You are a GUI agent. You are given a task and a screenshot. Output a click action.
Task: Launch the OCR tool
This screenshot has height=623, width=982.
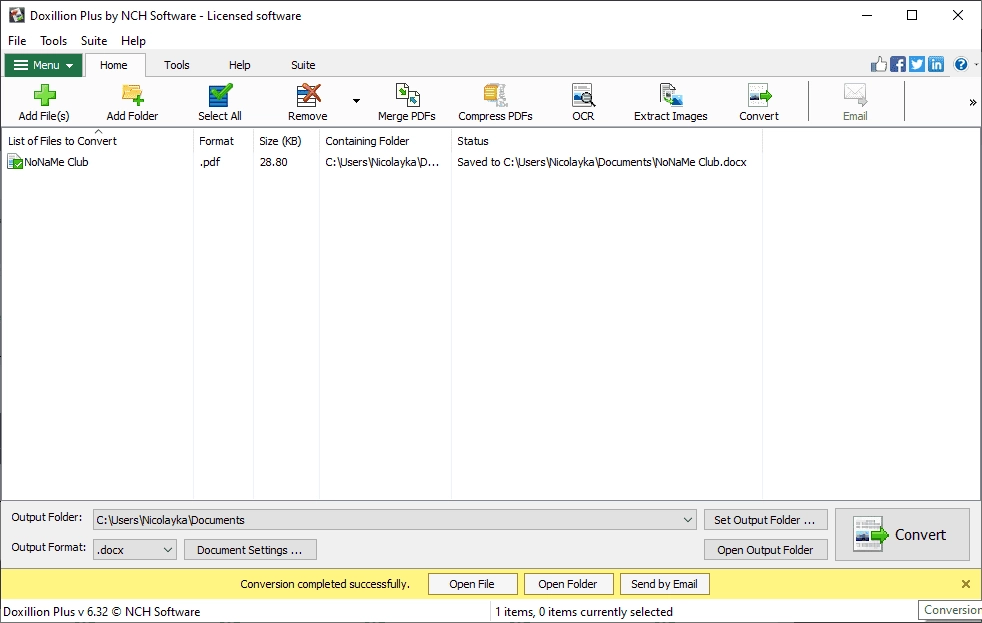[x=583, y=102]
